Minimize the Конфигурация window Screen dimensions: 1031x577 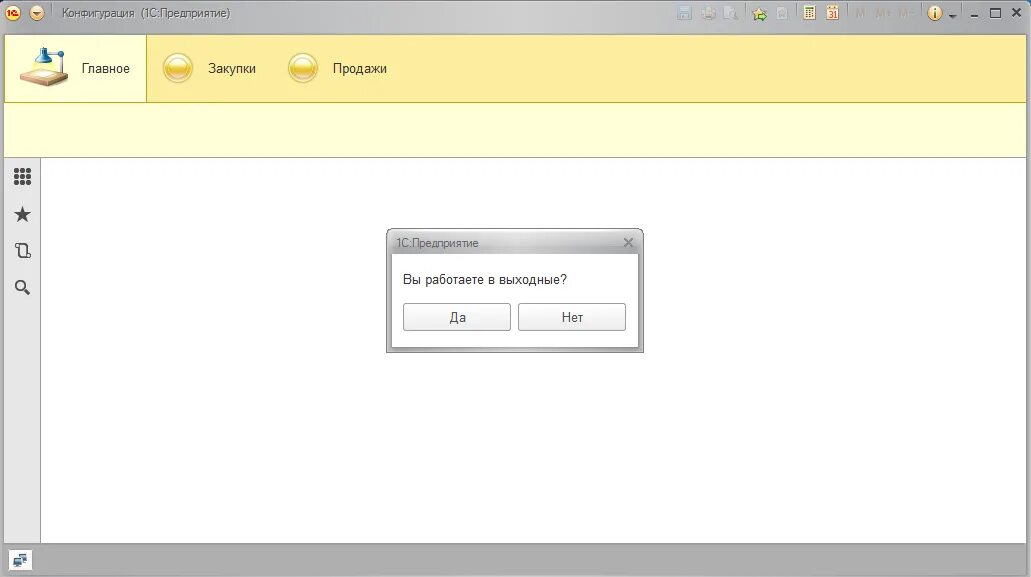point(974,14)
